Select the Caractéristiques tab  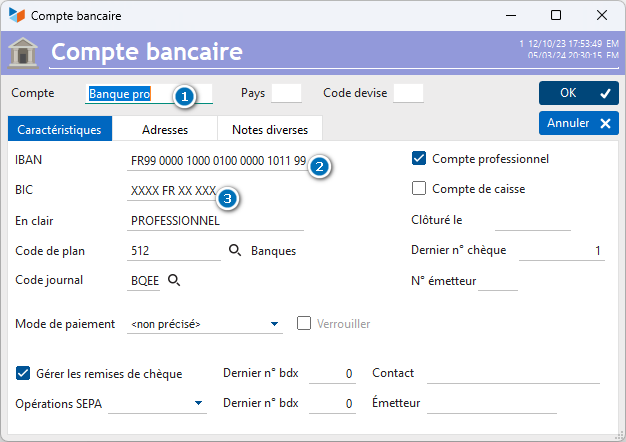[x=60, y=129]
